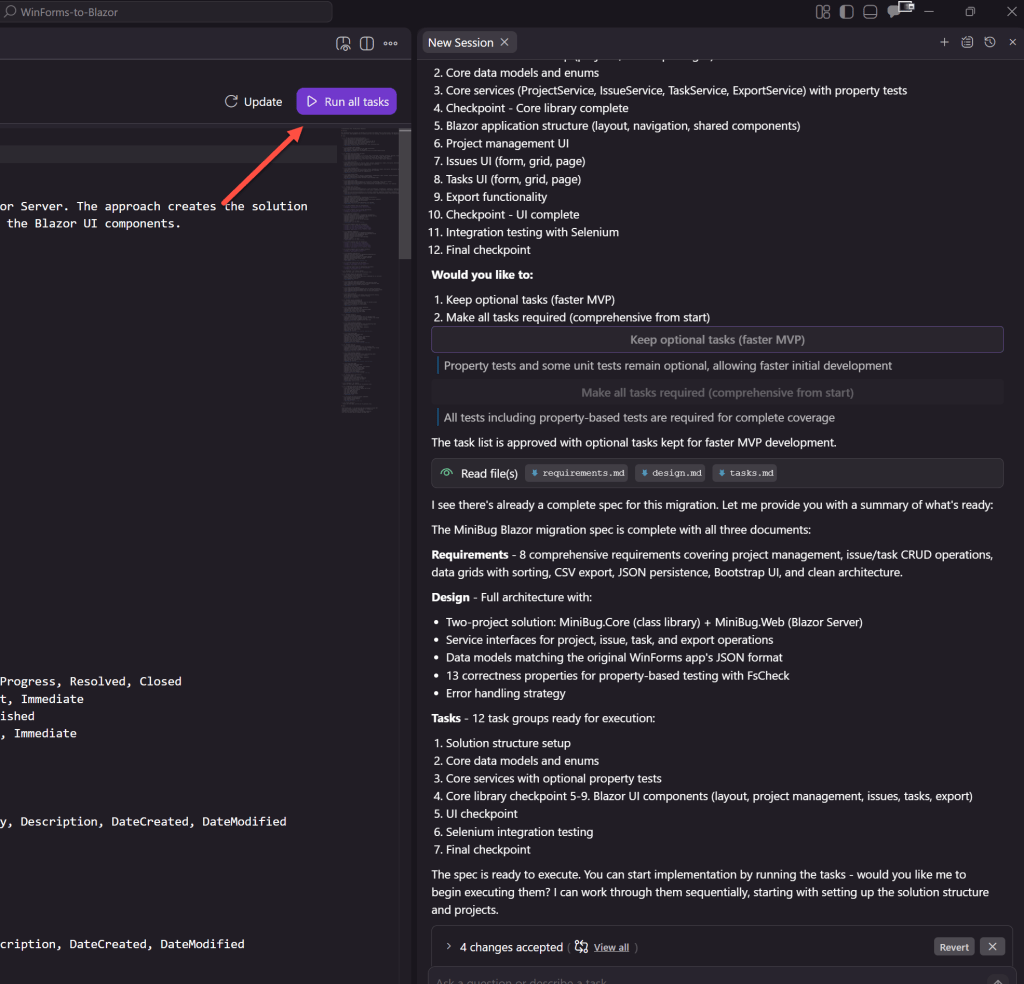Toggle the bottom panel visibility

click(870, 12)
